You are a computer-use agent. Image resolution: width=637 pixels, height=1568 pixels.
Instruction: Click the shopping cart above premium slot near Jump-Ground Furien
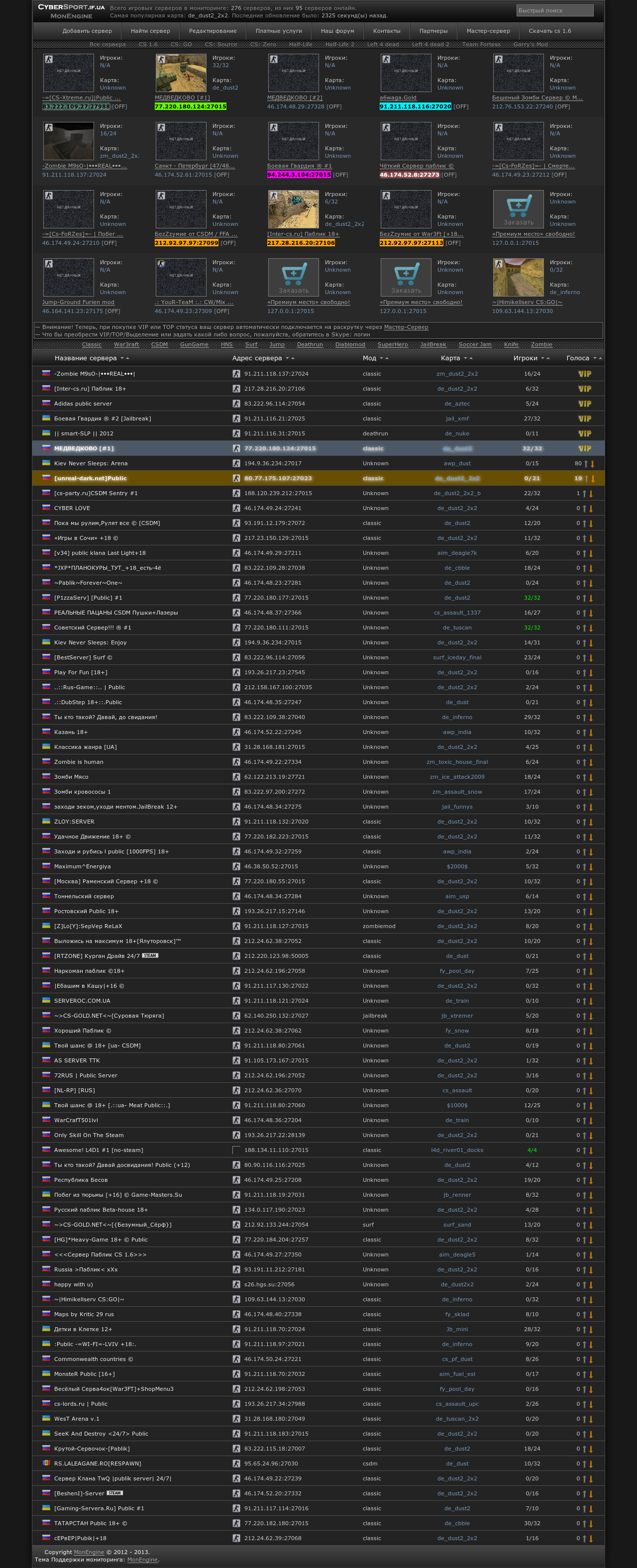pyautogui.click(x=294, y=278)
